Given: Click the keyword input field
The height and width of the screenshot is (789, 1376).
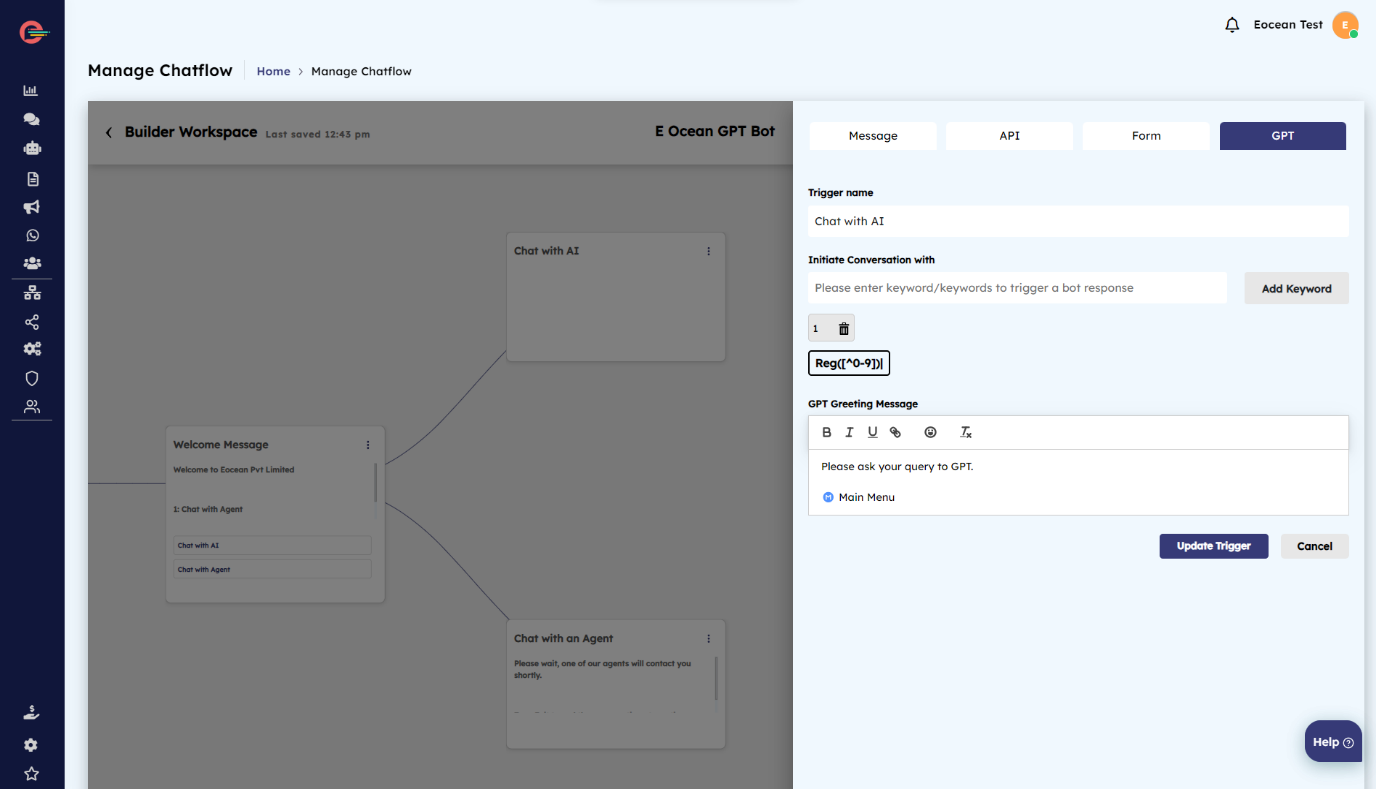Looking at the screenshot, I should 1017,288.
